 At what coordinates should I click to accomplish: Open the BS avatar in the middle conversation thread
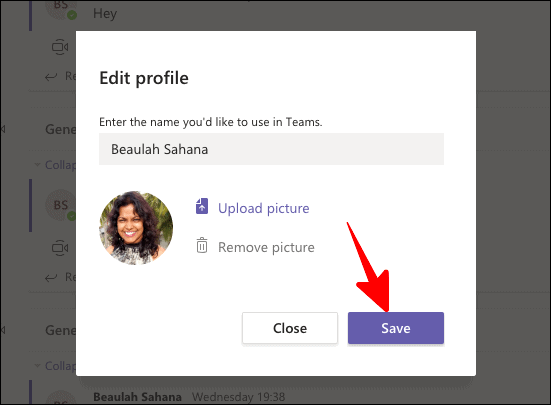click(x=60, y=205)
